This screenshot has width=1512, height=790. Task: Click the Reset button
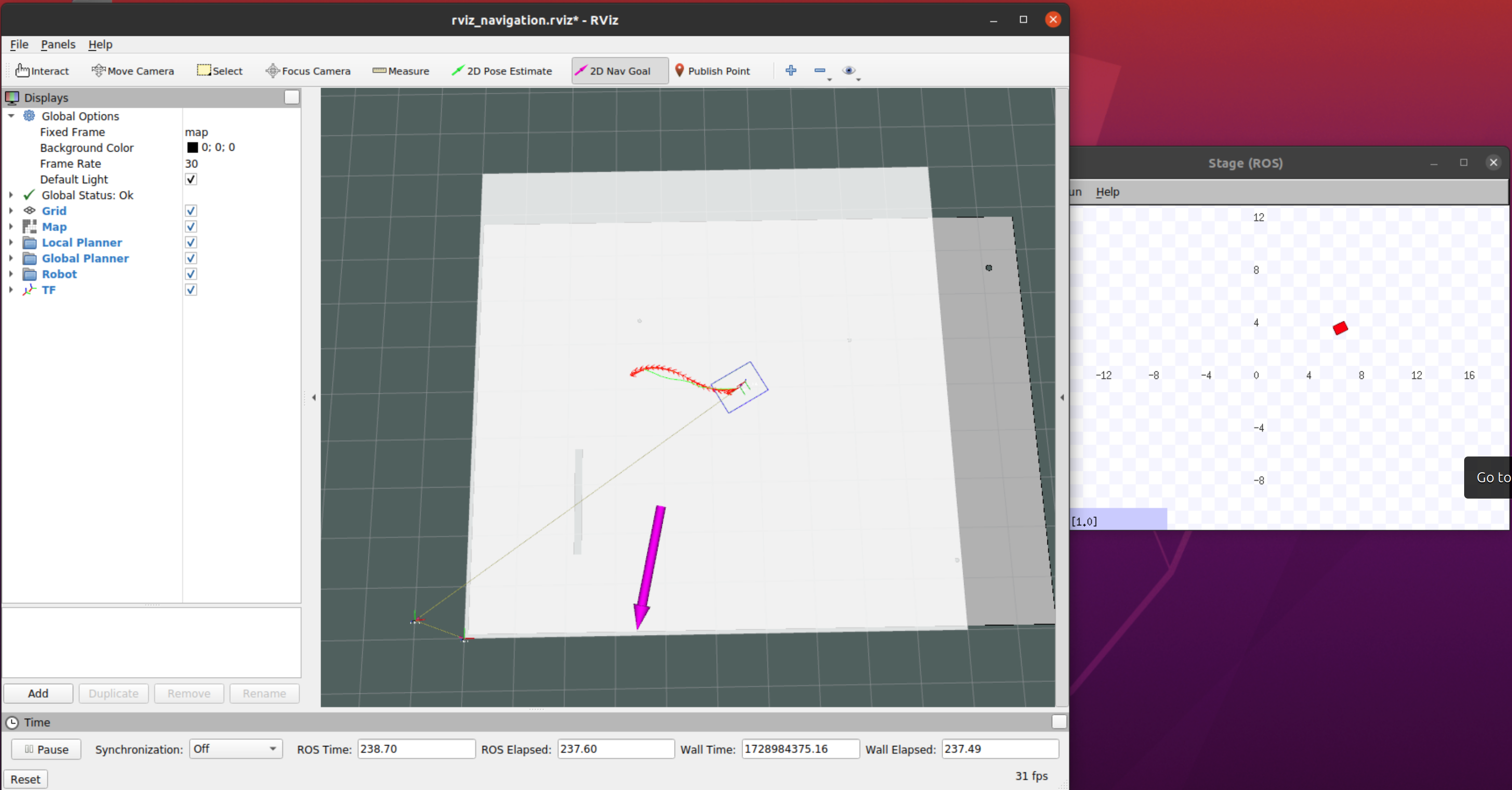click(25, 779)
